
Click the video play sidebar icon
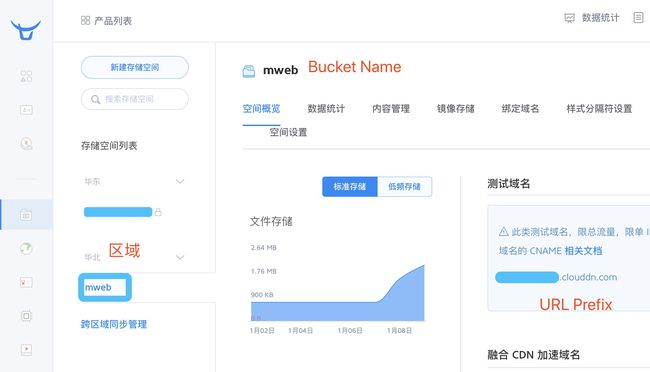(26, 350)
